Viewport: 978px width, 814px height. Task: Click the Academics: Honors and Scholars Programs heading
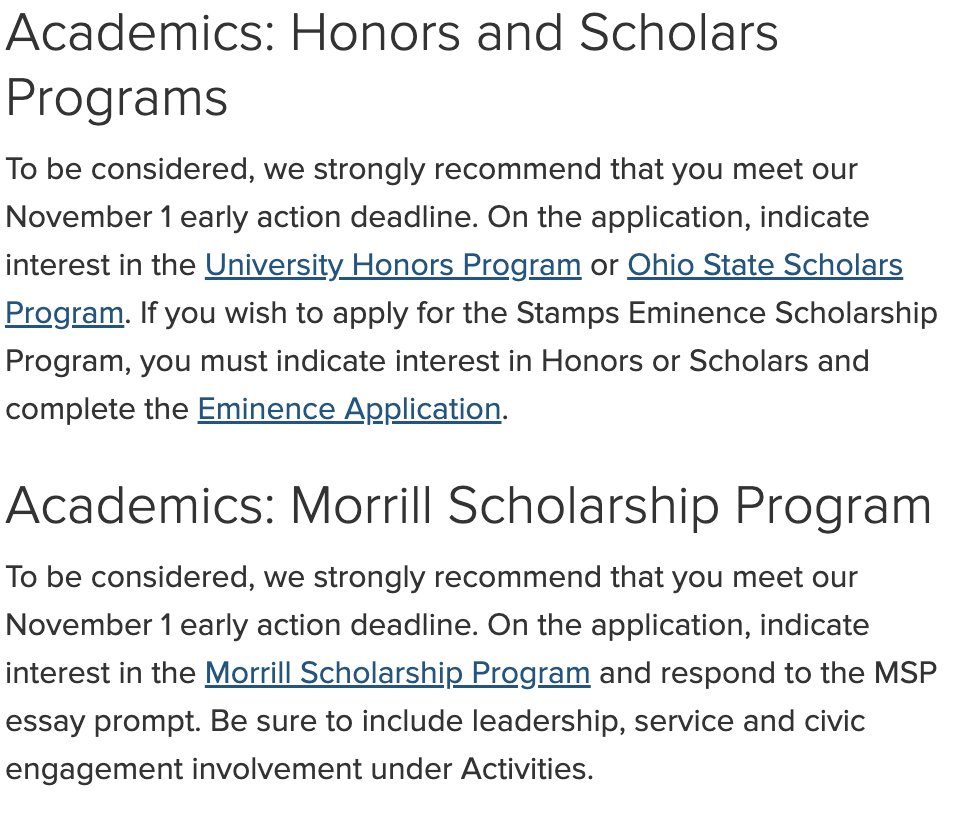(x=392, y=65)
